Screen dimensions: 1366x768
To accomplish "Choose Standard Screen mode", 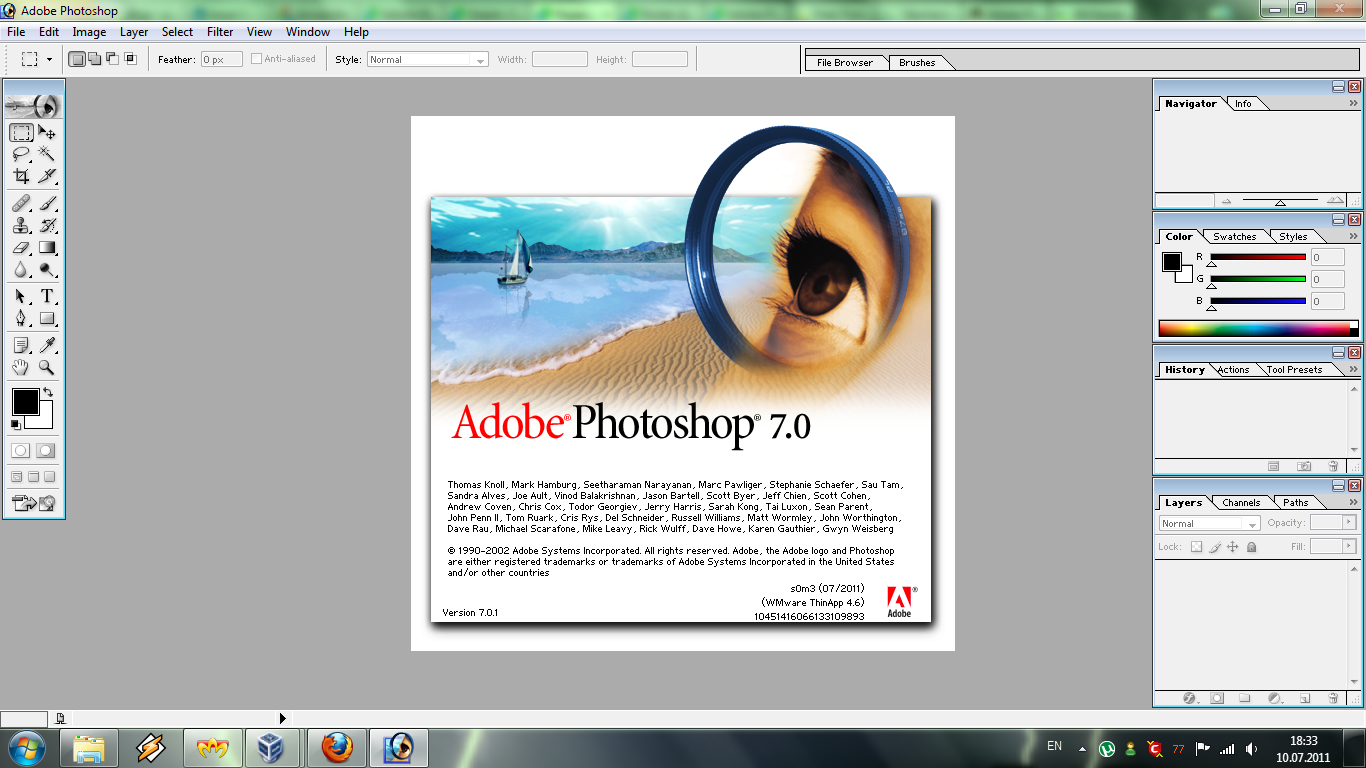I will pos(18,477).
